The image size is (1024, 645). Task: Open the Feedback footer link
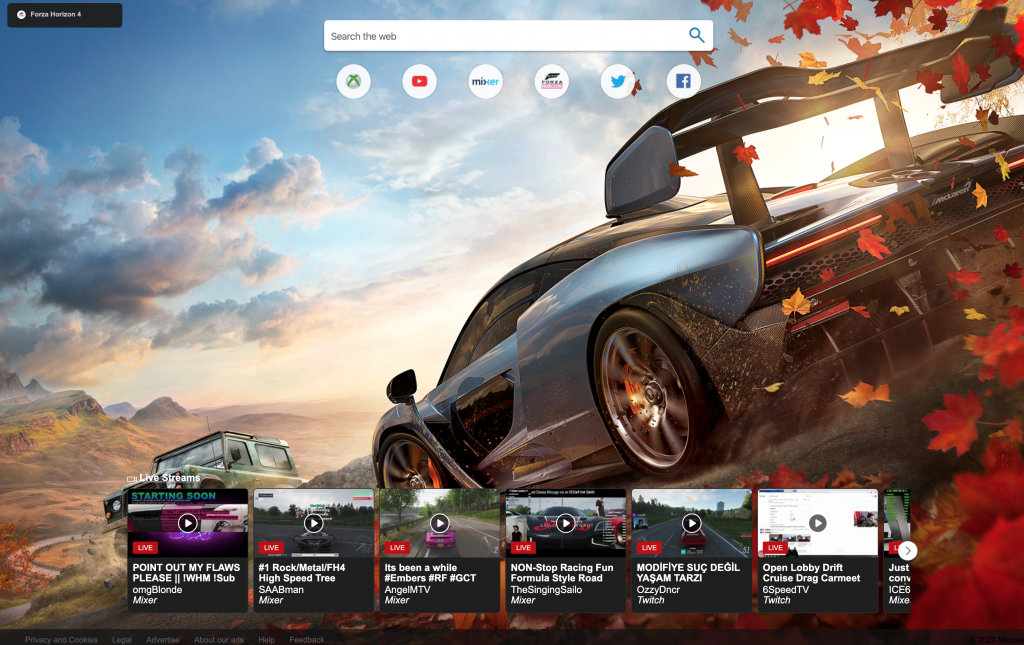point(307,639)
